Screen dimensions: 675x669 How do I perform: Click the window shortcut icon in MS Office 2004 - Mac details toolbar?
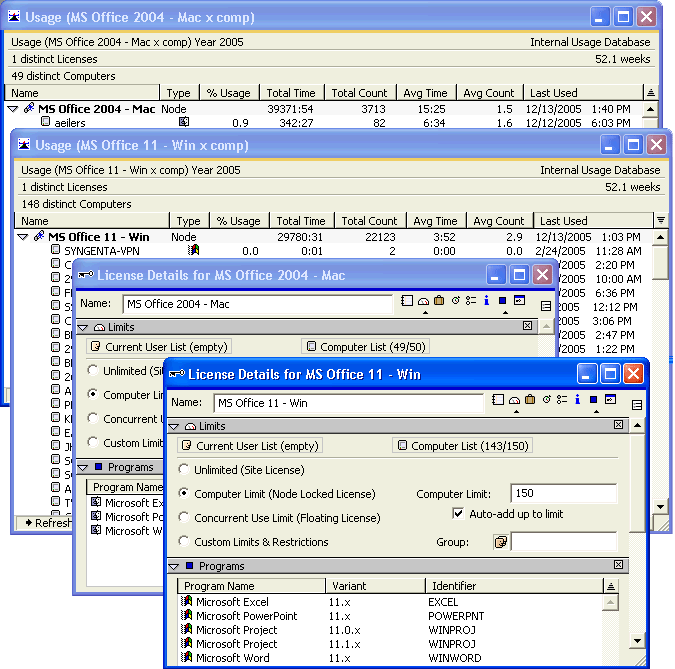520,300
